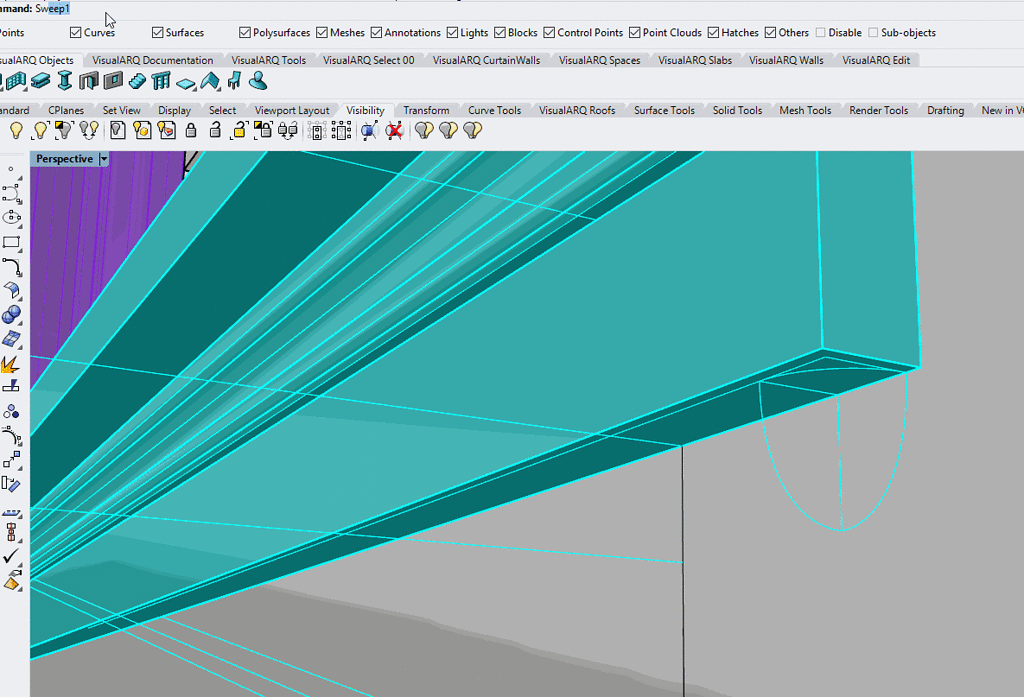
Task: Switch to the Transform toolbar tab
Action: click(x=426, y=110)
